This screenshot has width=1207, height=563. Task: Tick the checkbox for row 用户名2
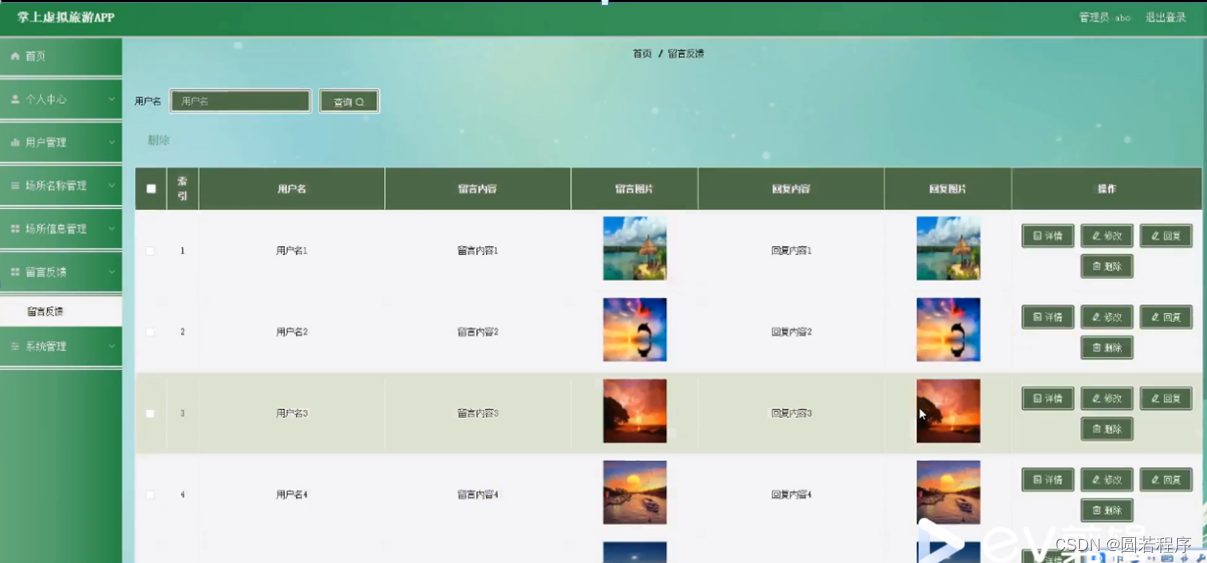click(x=150, y=332)
